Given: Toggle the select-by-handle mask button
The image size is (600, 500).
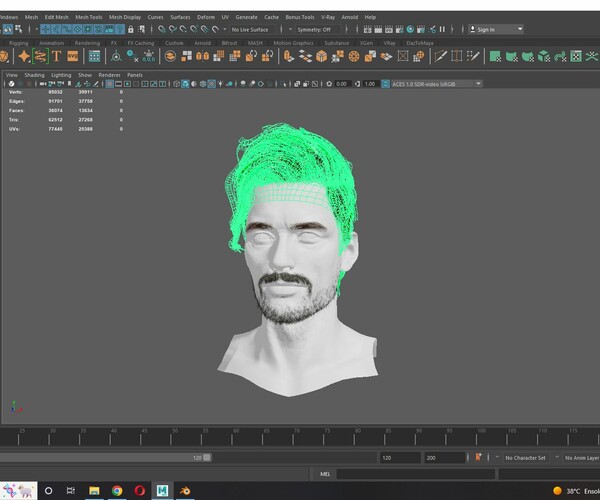Looking at the screenshot, I should click(x=46, y=29).
